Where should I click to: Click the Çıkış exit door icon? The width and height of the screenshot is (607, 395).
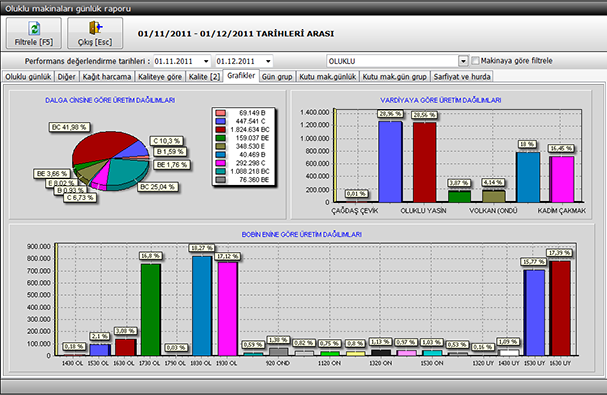click(95, 28)
